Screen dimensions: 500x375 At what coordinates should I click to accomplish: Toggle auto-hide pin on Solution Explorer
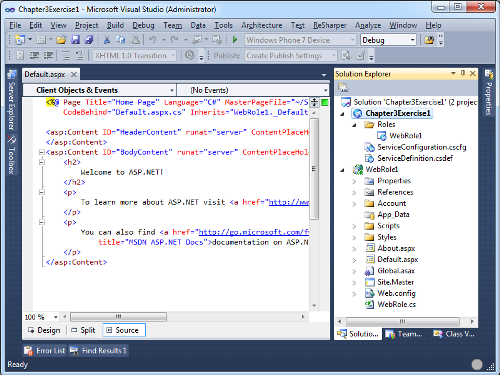point(463,73)
